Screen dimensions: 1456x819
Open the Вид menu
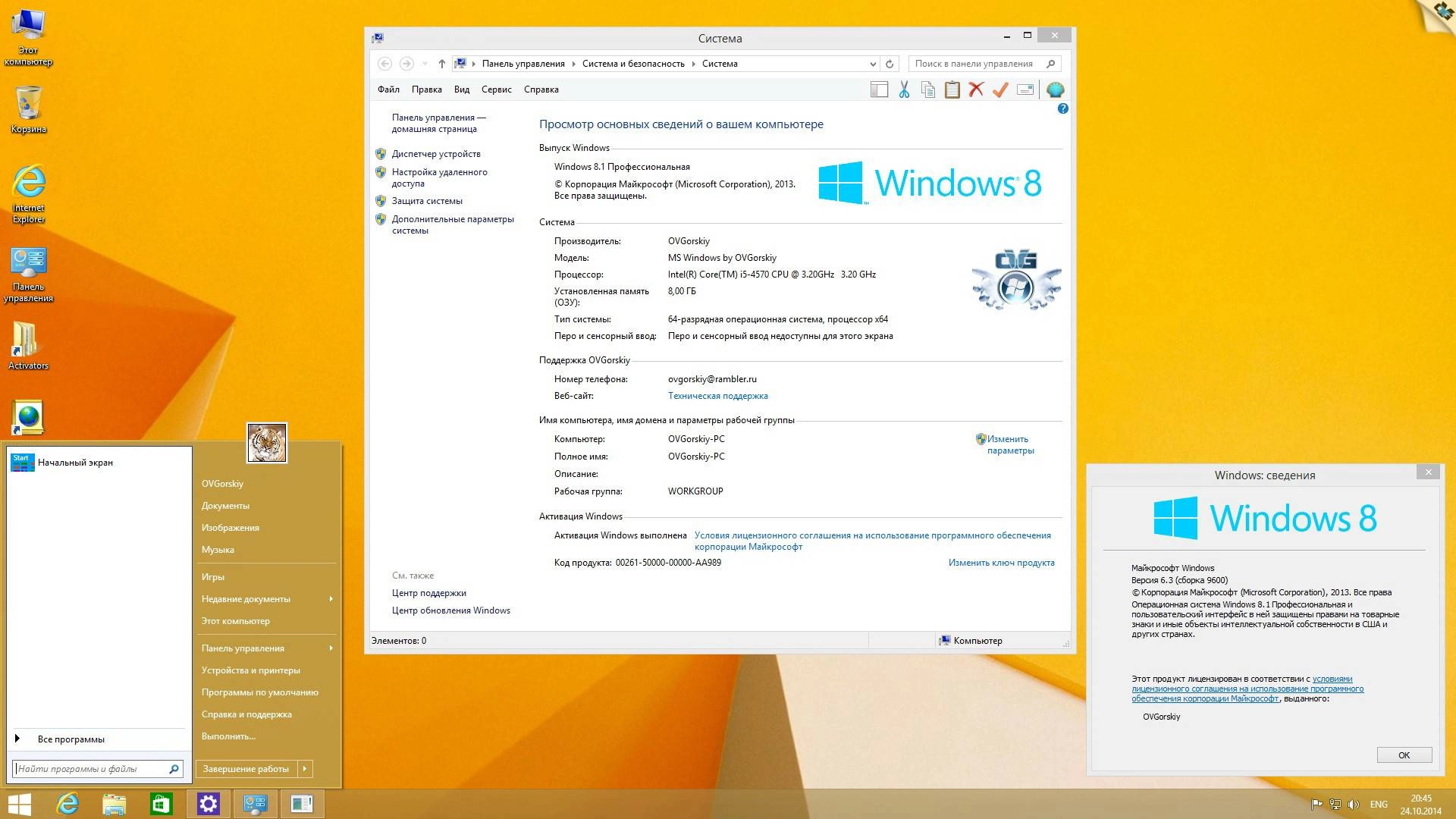click(461, 89)
